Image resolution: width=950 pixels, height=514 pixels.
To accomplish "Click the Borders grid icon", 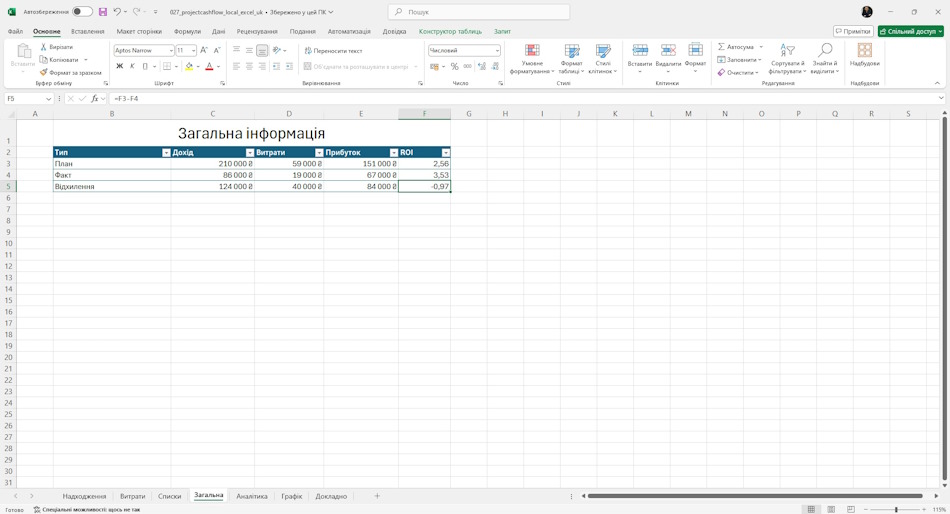I will tap(167, 66).
